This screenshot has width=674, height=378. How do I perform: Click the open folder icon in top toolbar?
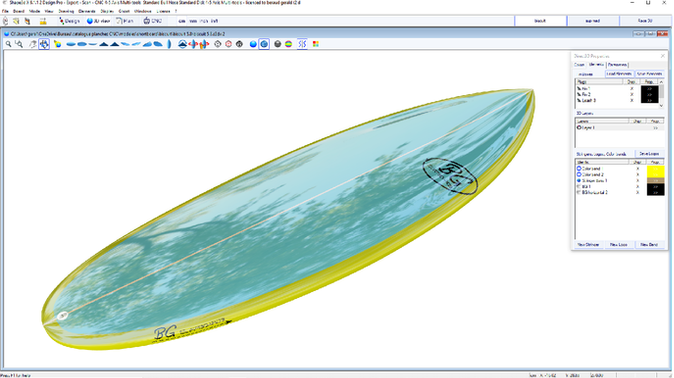[16, 21]
